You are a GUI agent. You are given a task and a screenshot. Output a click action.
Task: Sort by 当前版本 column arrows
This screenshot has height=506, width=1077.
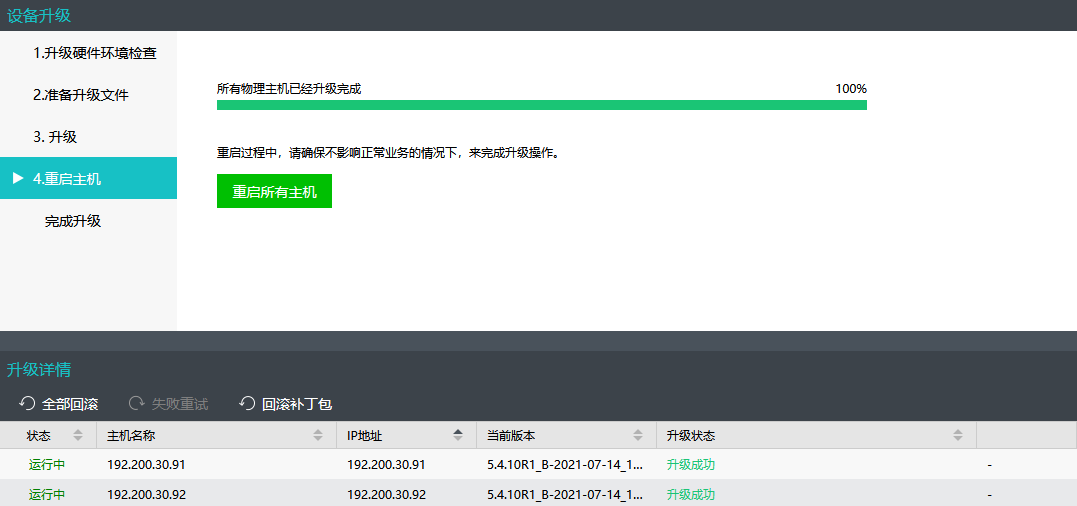click(638, 436)
